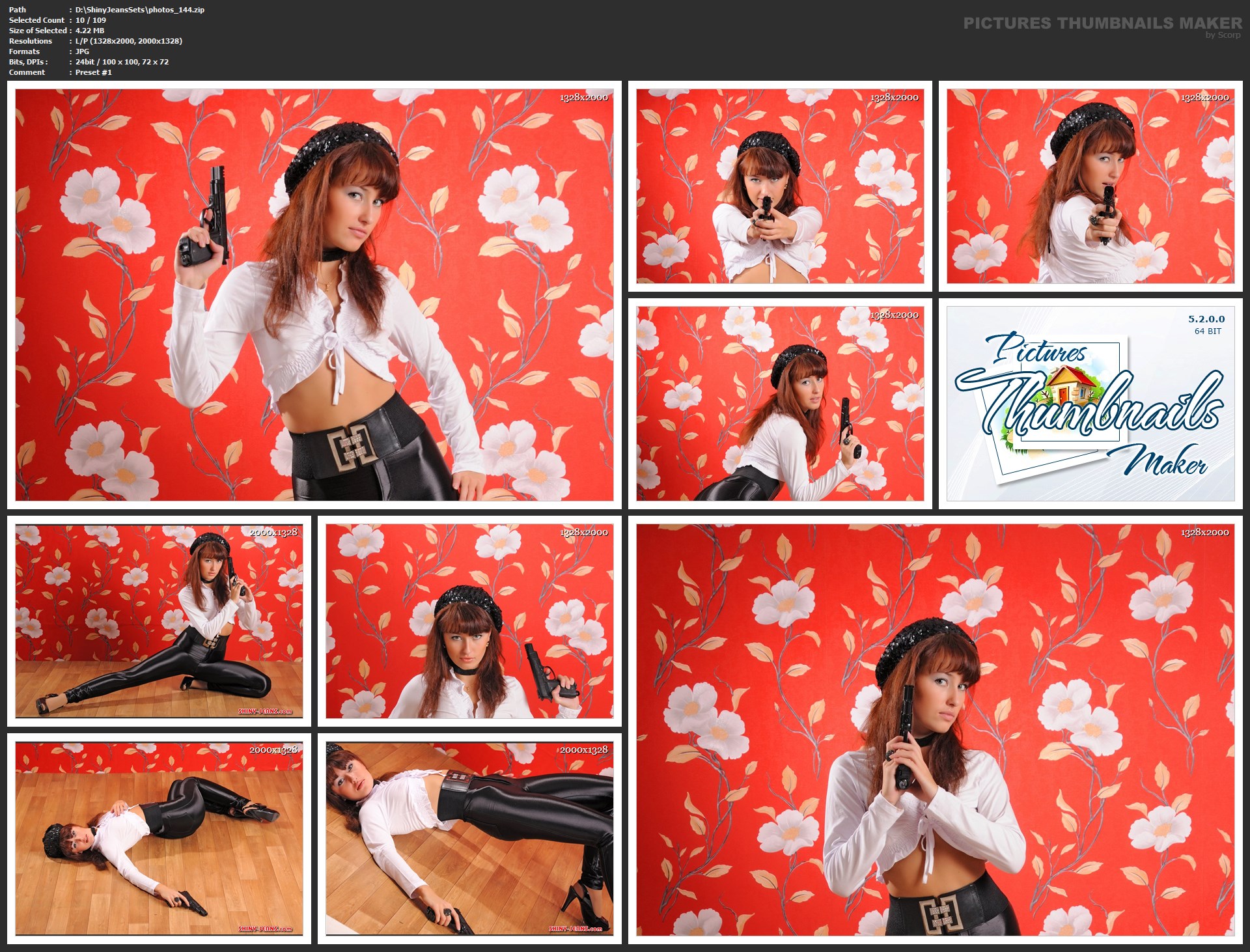Open large thumbnail holding pistol upright near face
Screen dimensions: 1250x952
pos(936,730)
